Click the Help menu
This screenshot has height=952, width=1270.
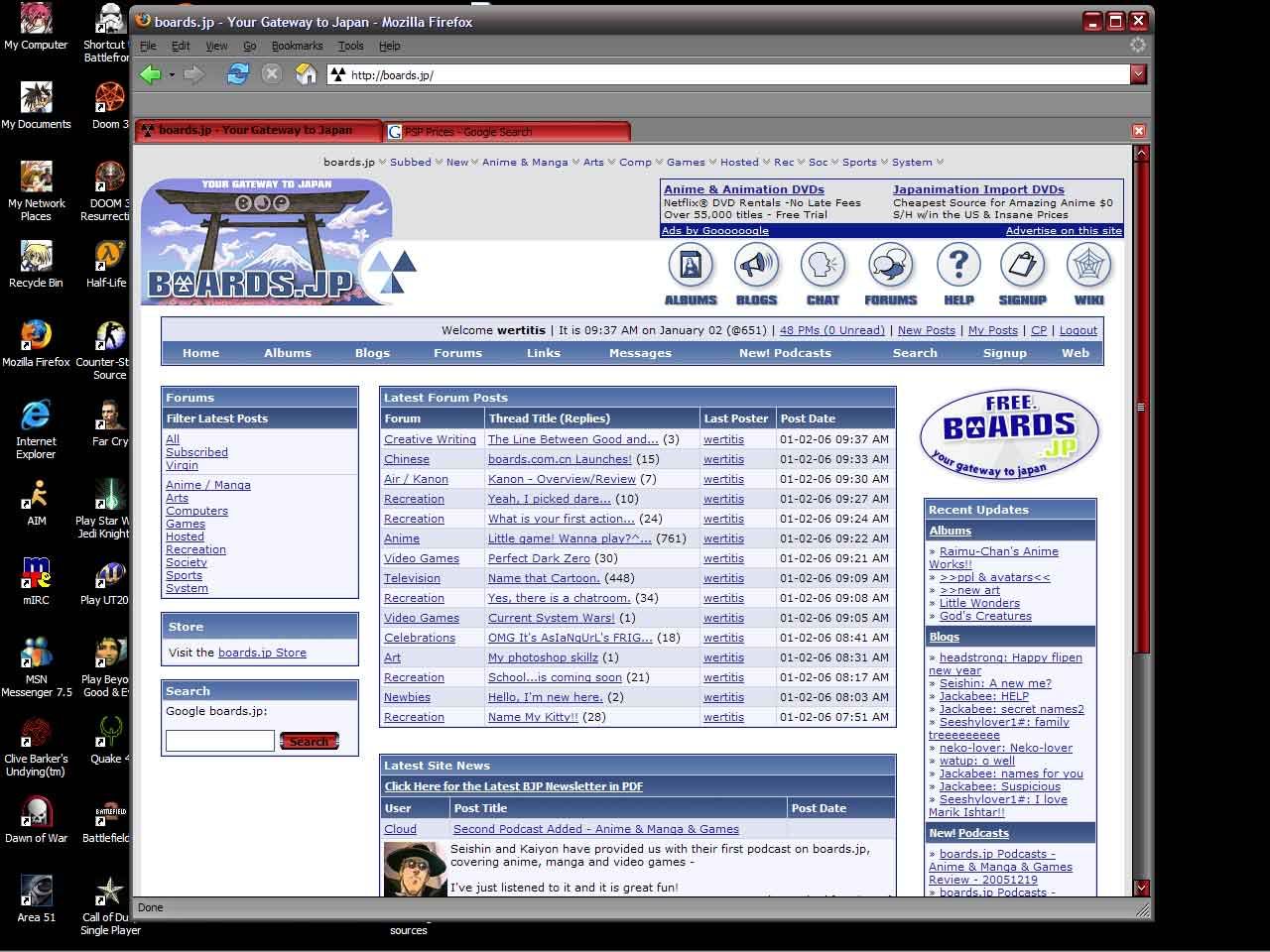coord(390,46)
